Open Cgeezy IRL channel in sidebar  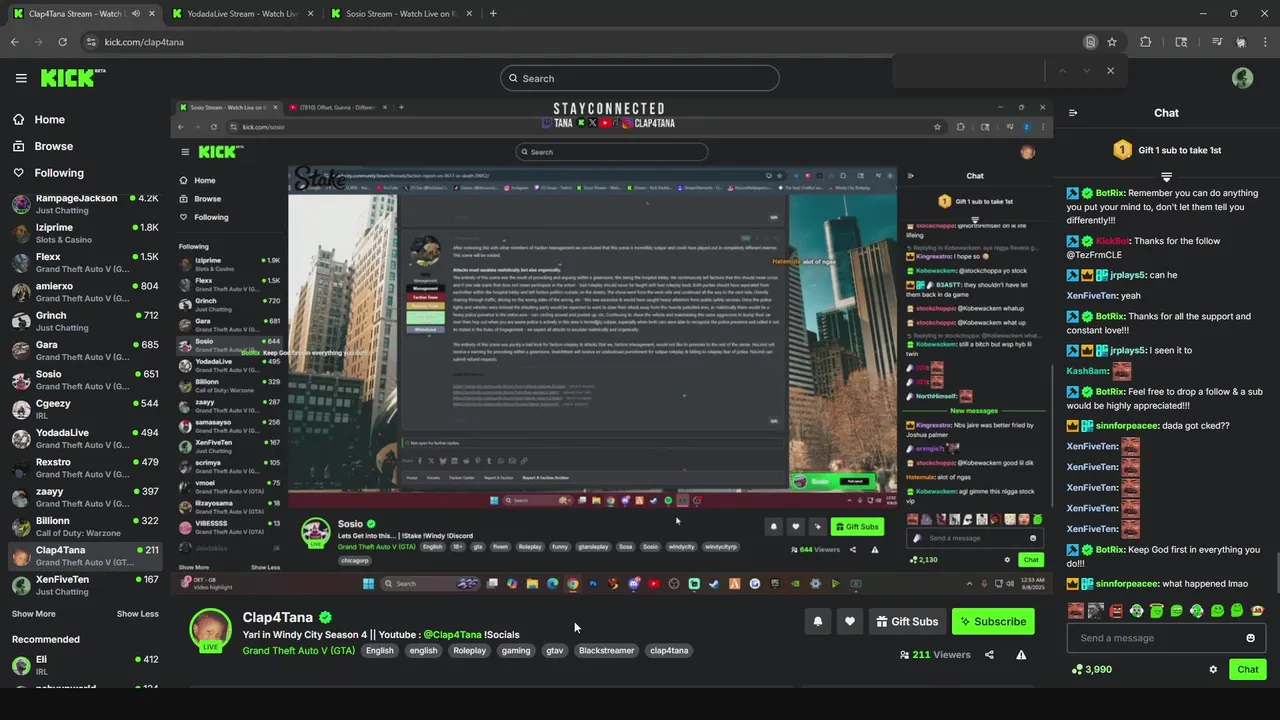tap(84, 409)
